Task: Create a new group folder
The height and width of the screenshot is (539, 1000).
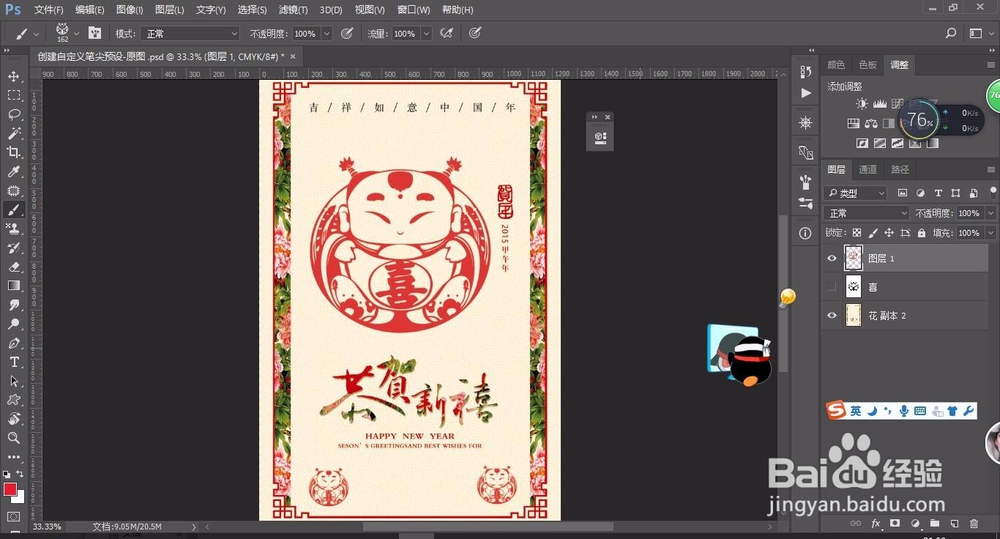Action: (934, 524)
